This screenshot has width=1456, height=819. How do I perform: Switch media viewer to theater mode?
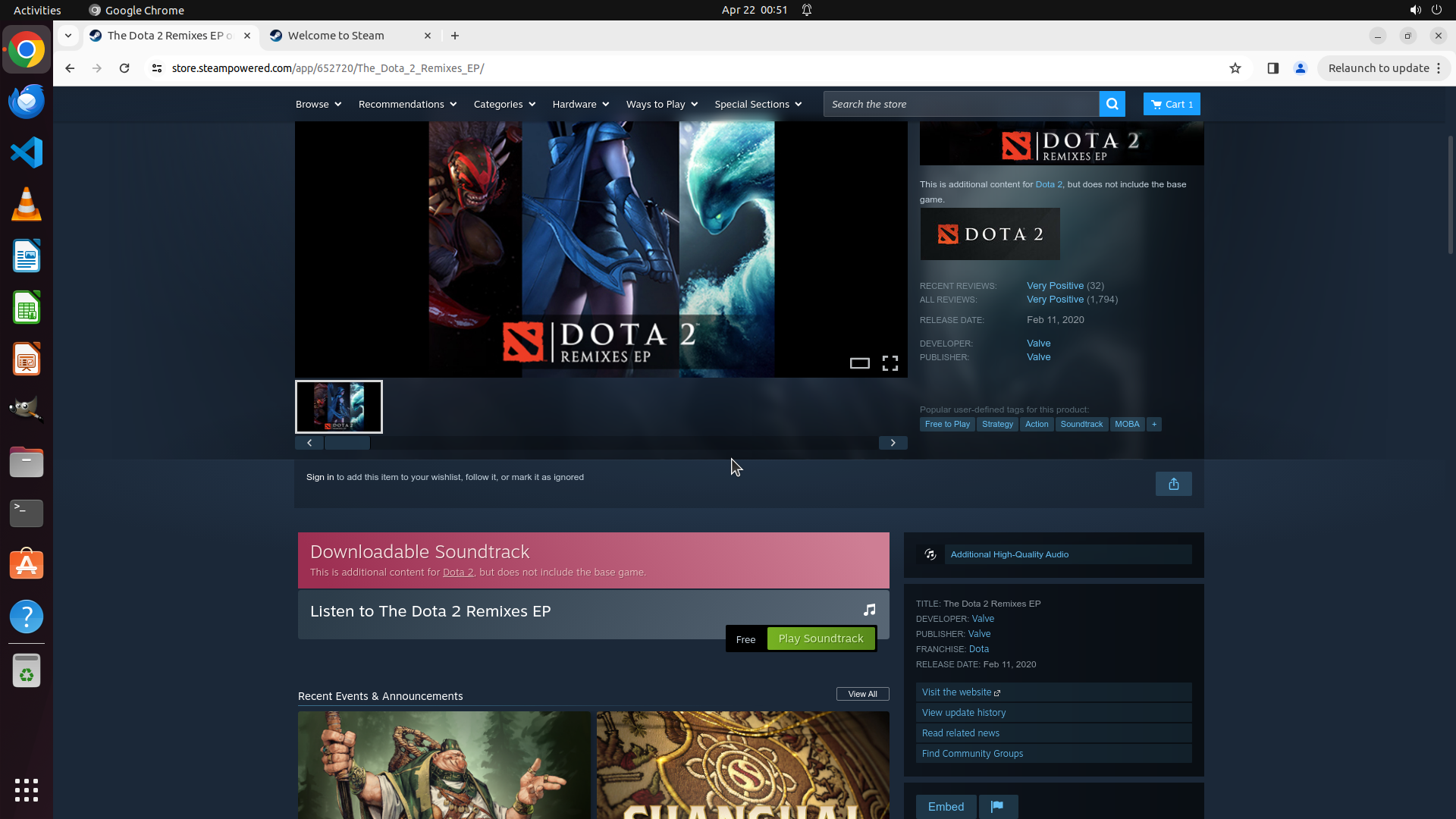(x=859, y=364)
